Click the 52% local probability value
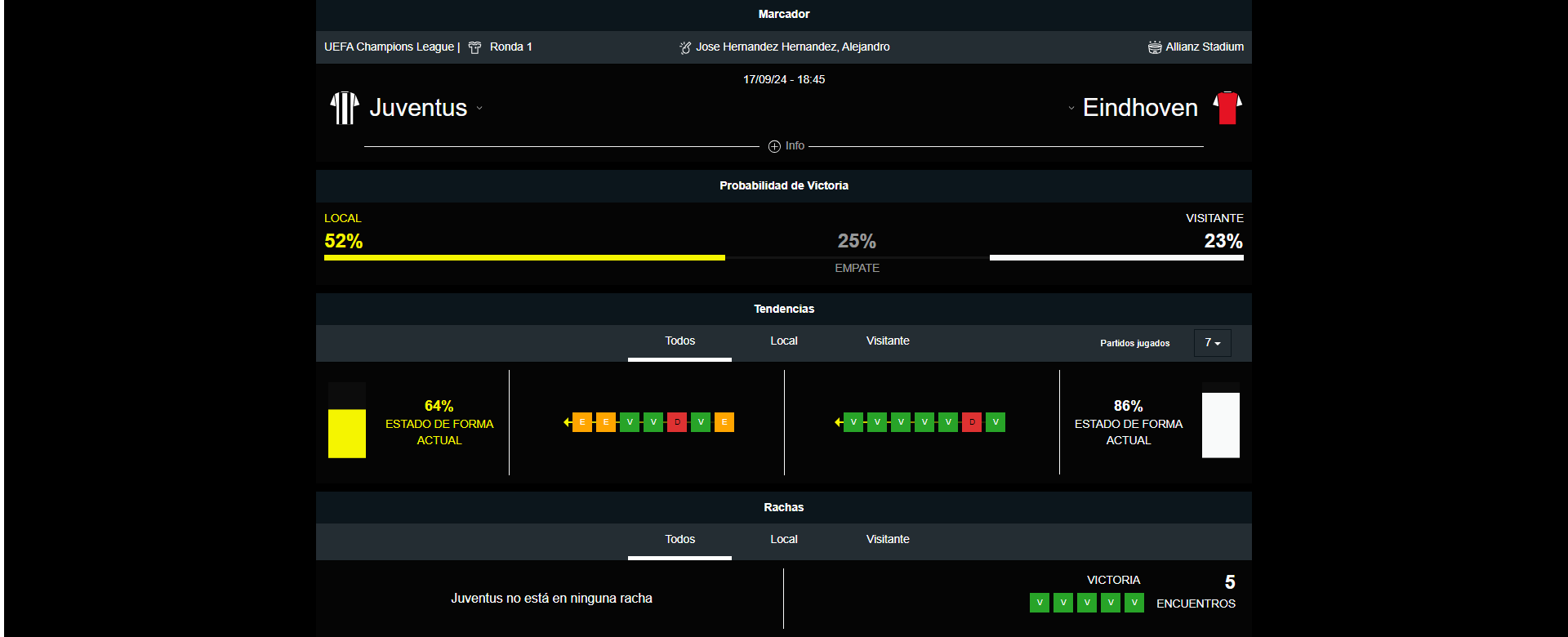1568x637 pixels. point(344,242)
